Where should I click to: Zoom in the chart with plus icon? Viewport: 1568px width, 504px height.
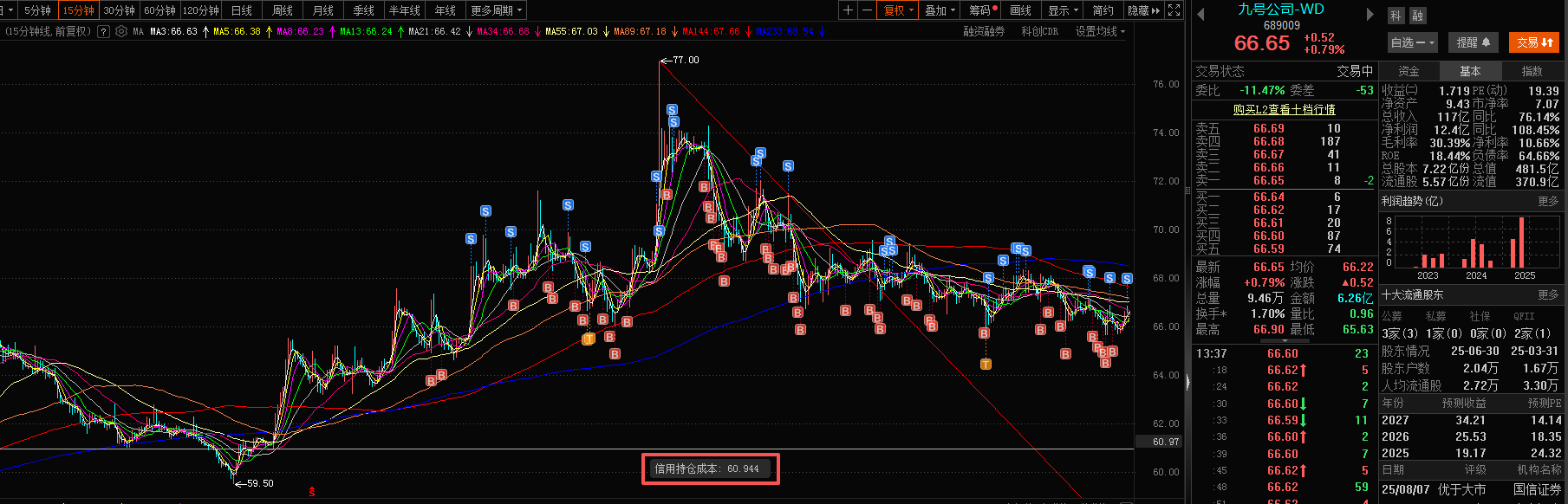click(849, 10)
